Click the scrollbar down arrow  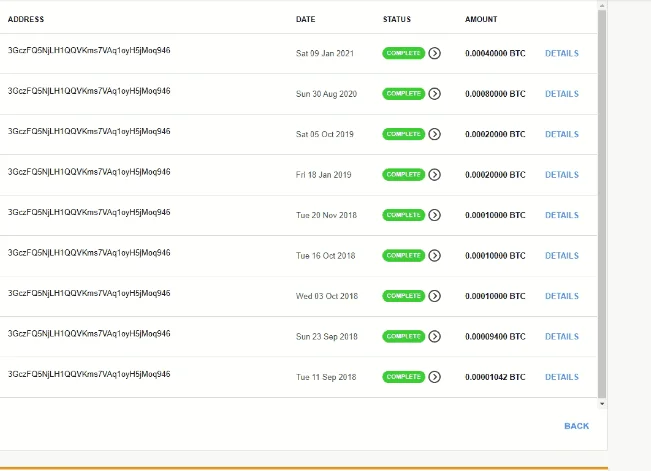[602, 404]
